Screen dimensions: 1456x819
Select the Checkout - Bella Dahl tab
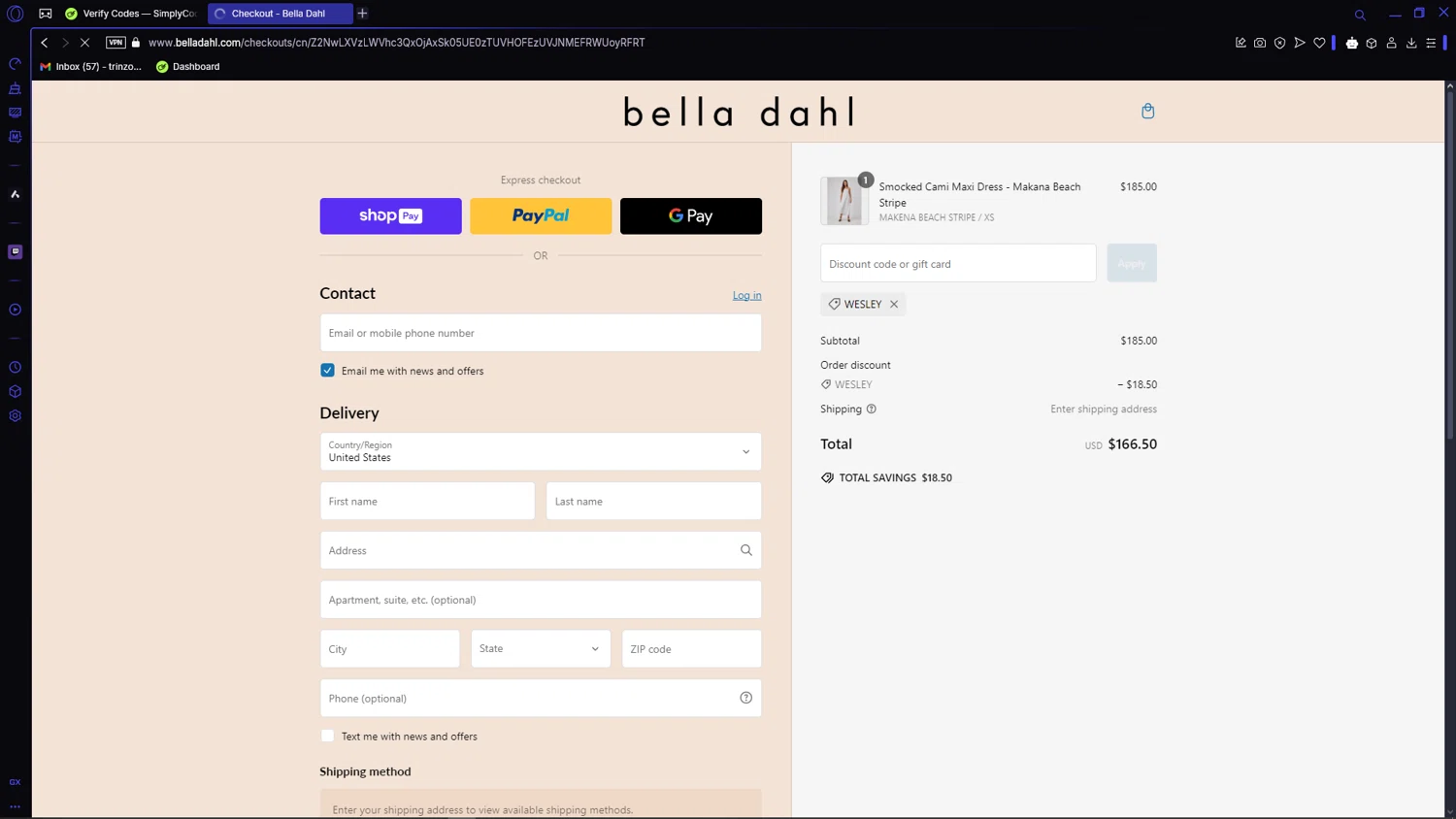click(x=280, y=14)
